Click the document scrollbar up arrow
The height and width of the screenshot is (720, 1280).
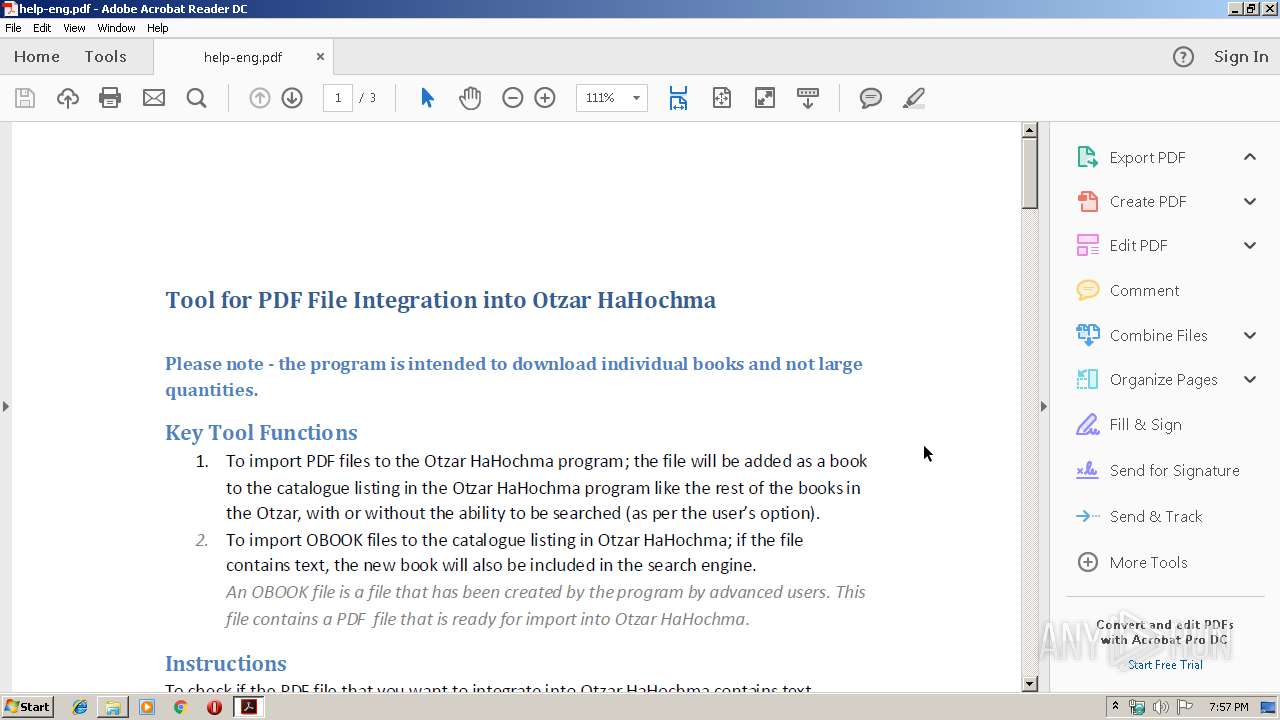point(1029,130)
